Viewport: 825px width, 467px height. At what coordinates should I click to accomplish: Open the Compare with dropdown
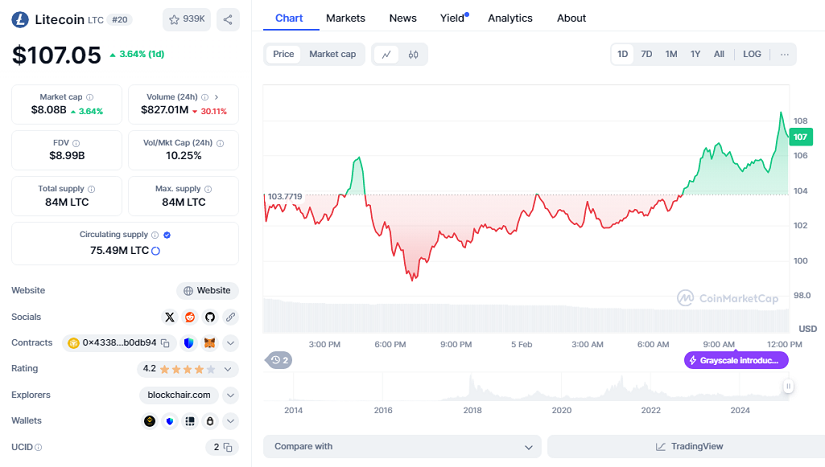point(402,446)
